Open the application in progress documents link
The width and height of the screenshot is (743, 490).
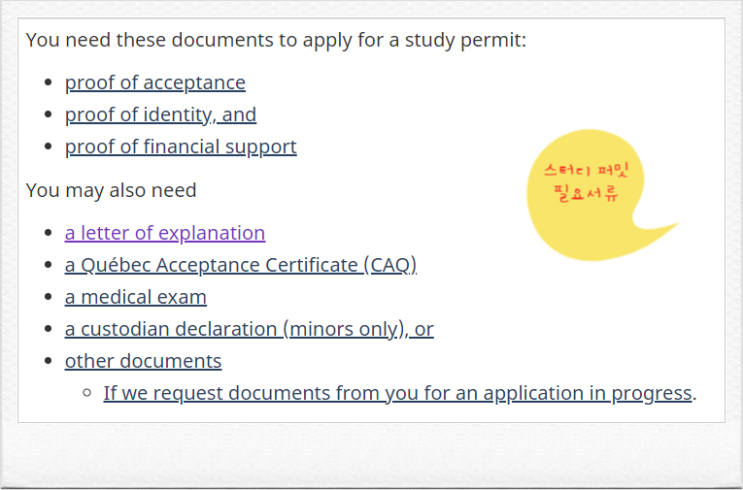coord(398,394)
